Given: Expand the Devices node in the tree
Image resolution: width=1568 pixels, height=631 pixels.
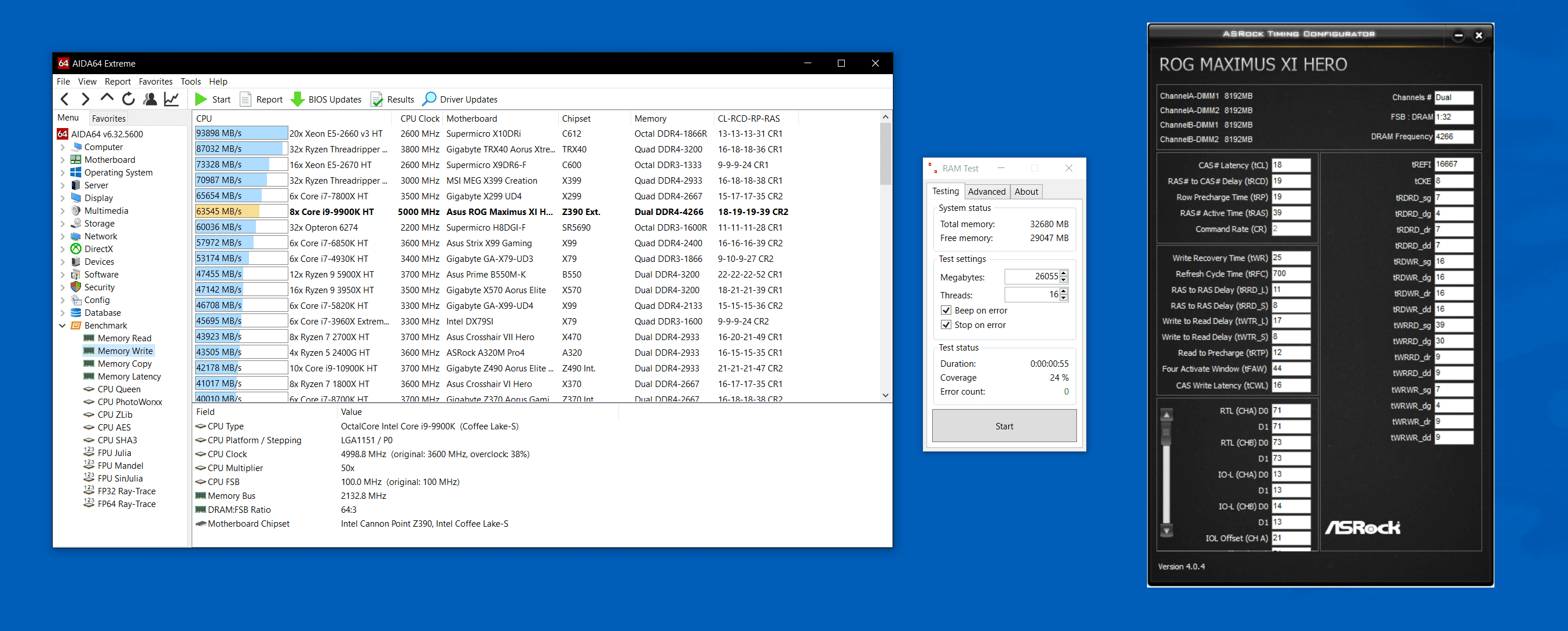Looking at the screenshot, I should click(x=63, y=262).
